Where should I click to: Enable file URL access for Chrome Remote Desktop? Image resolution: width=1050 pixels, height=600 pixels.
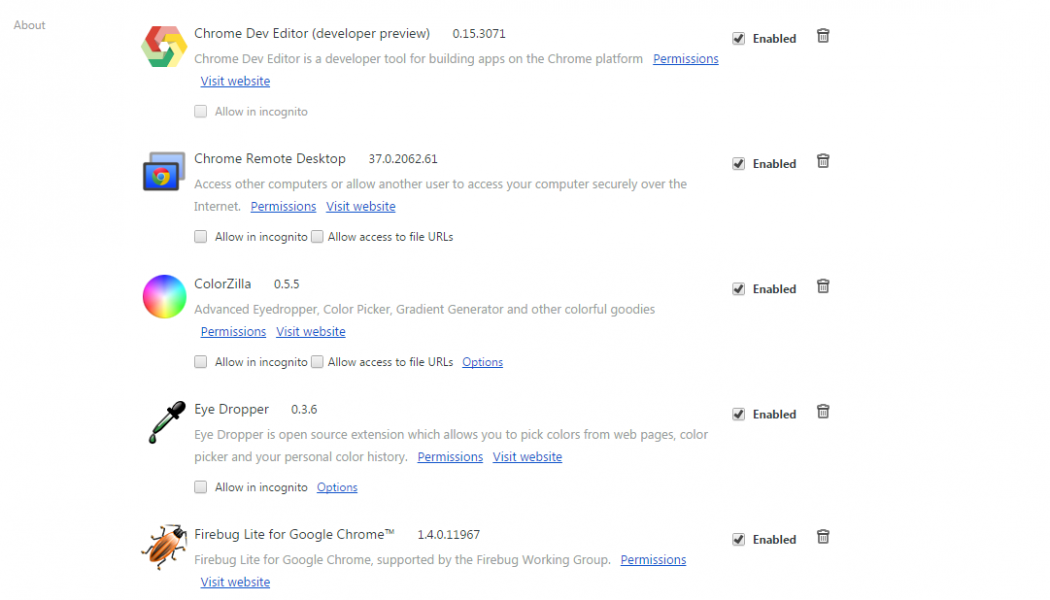[317, 237]
